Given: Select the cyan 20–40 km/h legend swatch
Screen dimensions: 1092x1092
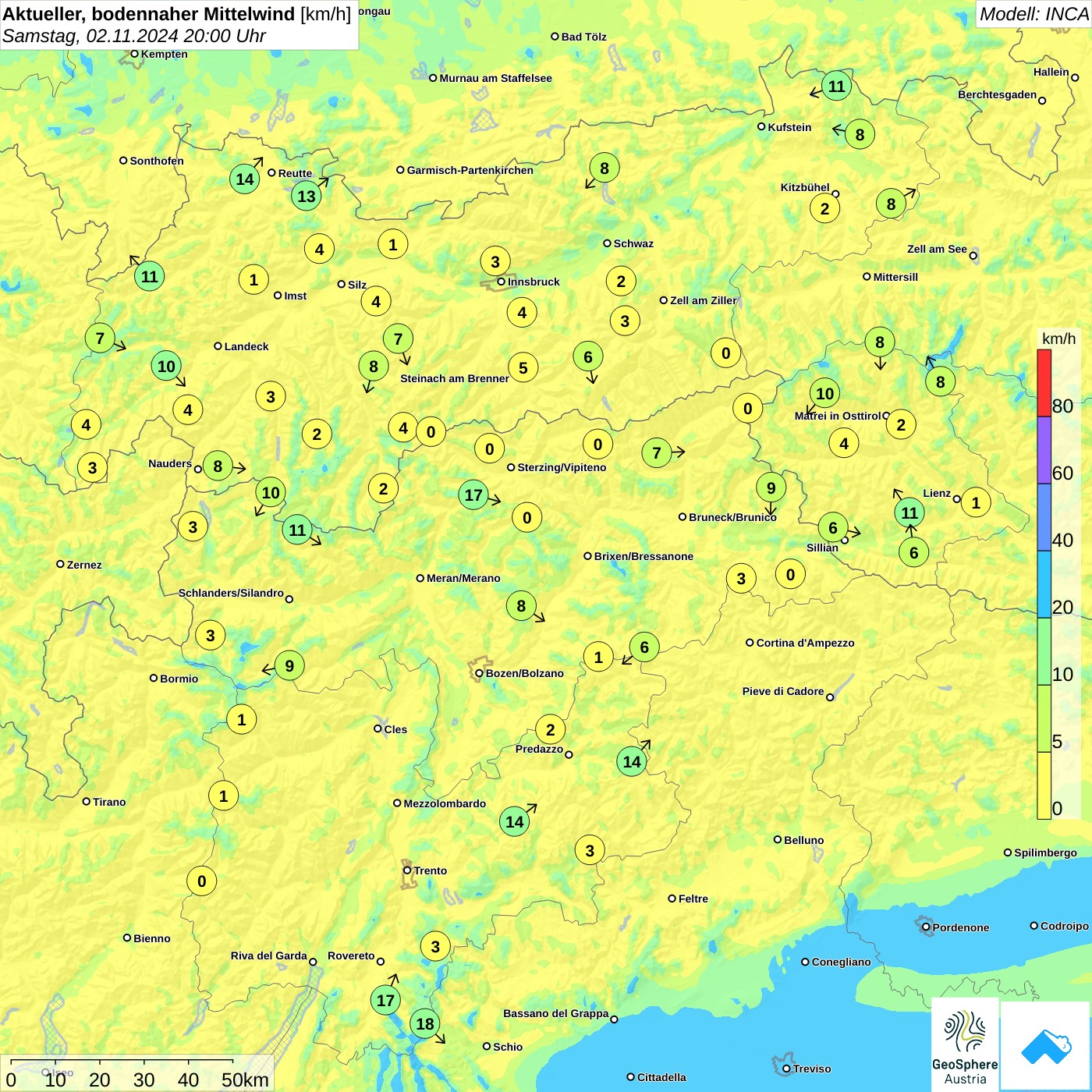Looking at the screenshot, I should click(1044, 584).
